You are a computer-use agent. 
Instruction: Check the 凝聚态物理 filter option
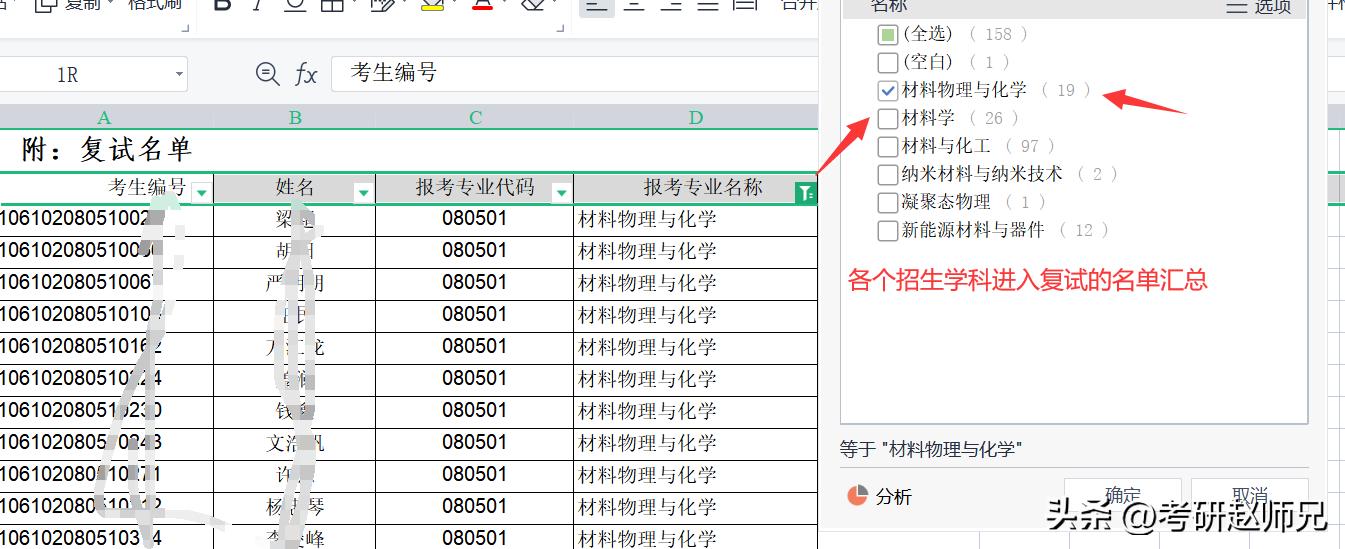coord(887,203)
